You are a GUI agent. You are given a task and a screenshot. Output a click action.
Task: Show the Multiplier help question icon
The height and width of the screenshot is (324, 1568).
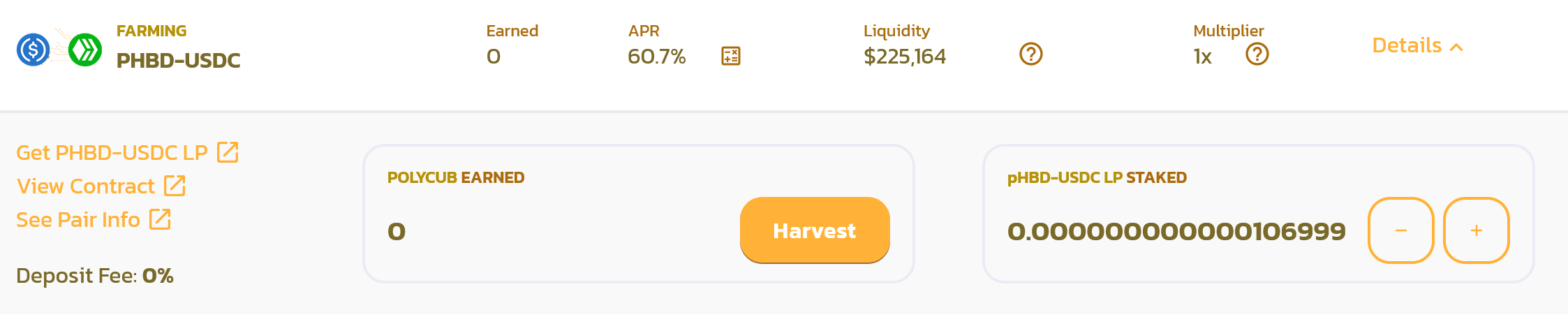coord(1257,54)
